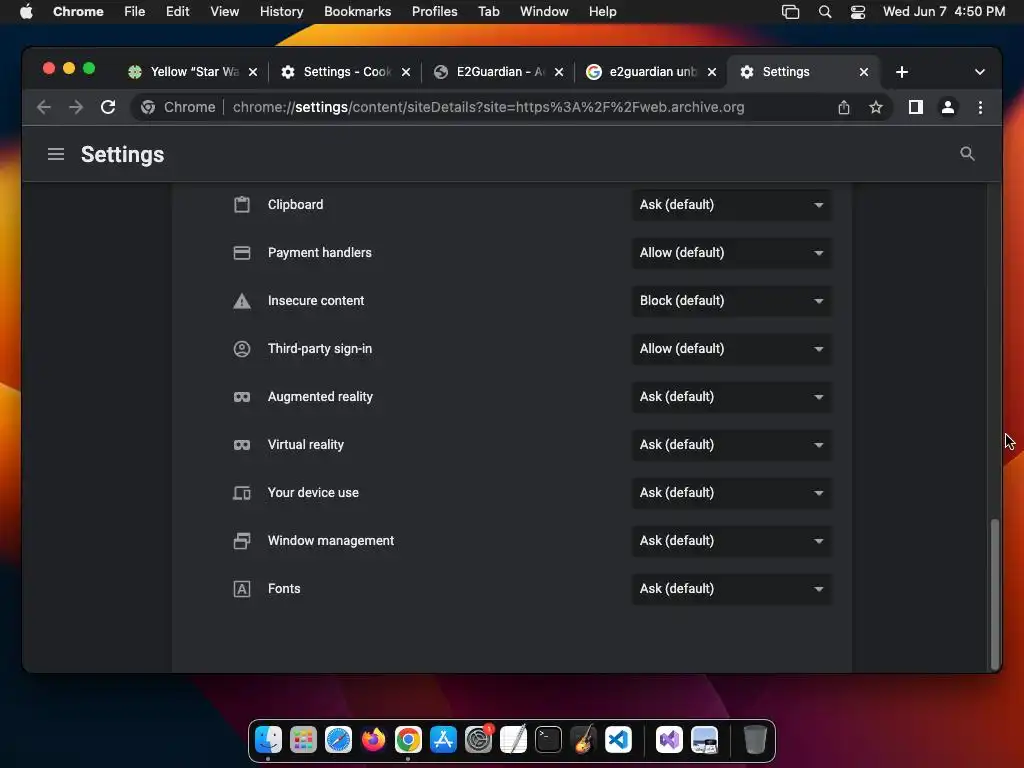This screenshot has height=768, width=1024.
Task: Click the Chrome site info chip
Action: pos(178,107)
